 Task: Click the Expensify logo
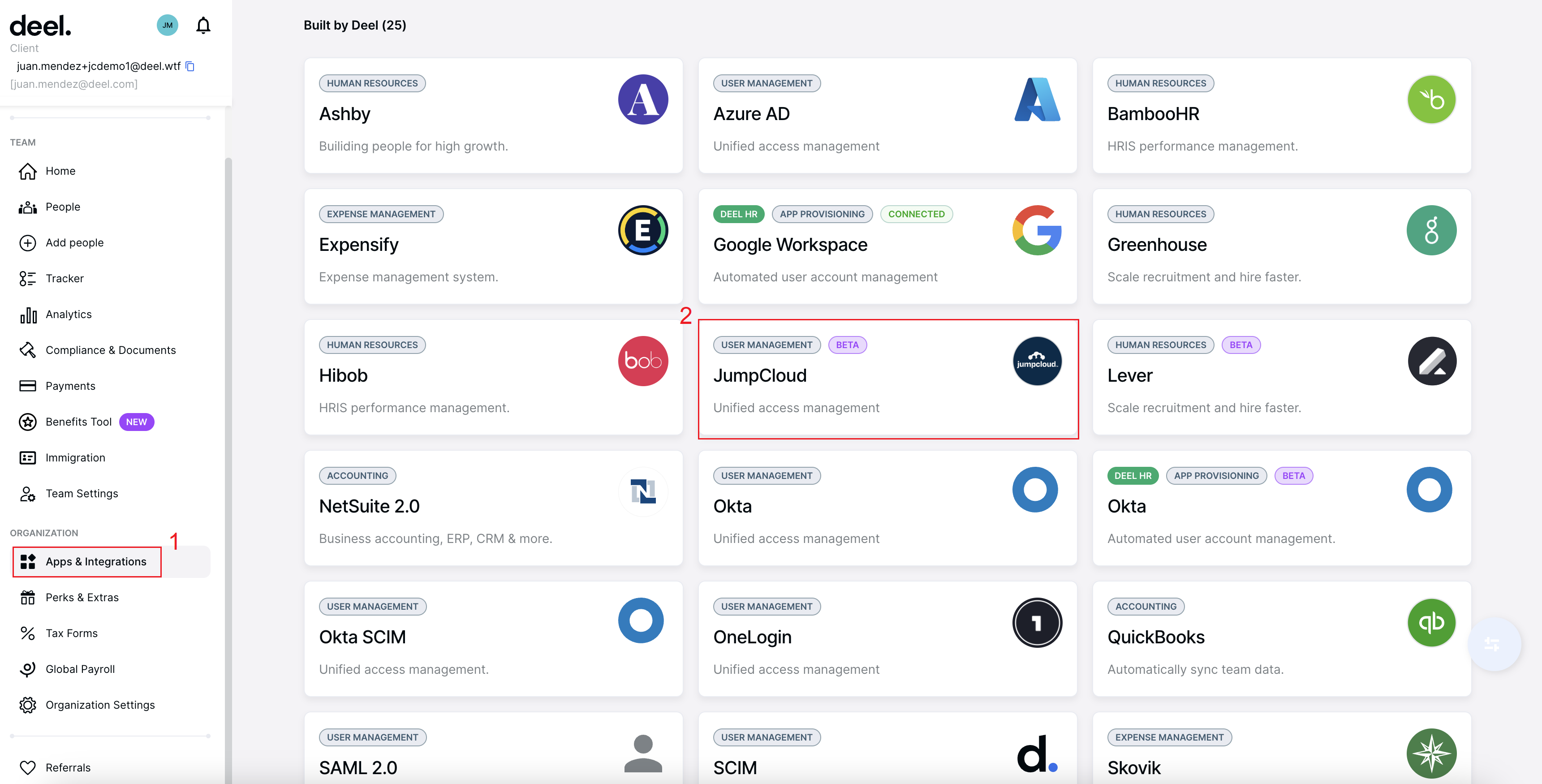643,230
